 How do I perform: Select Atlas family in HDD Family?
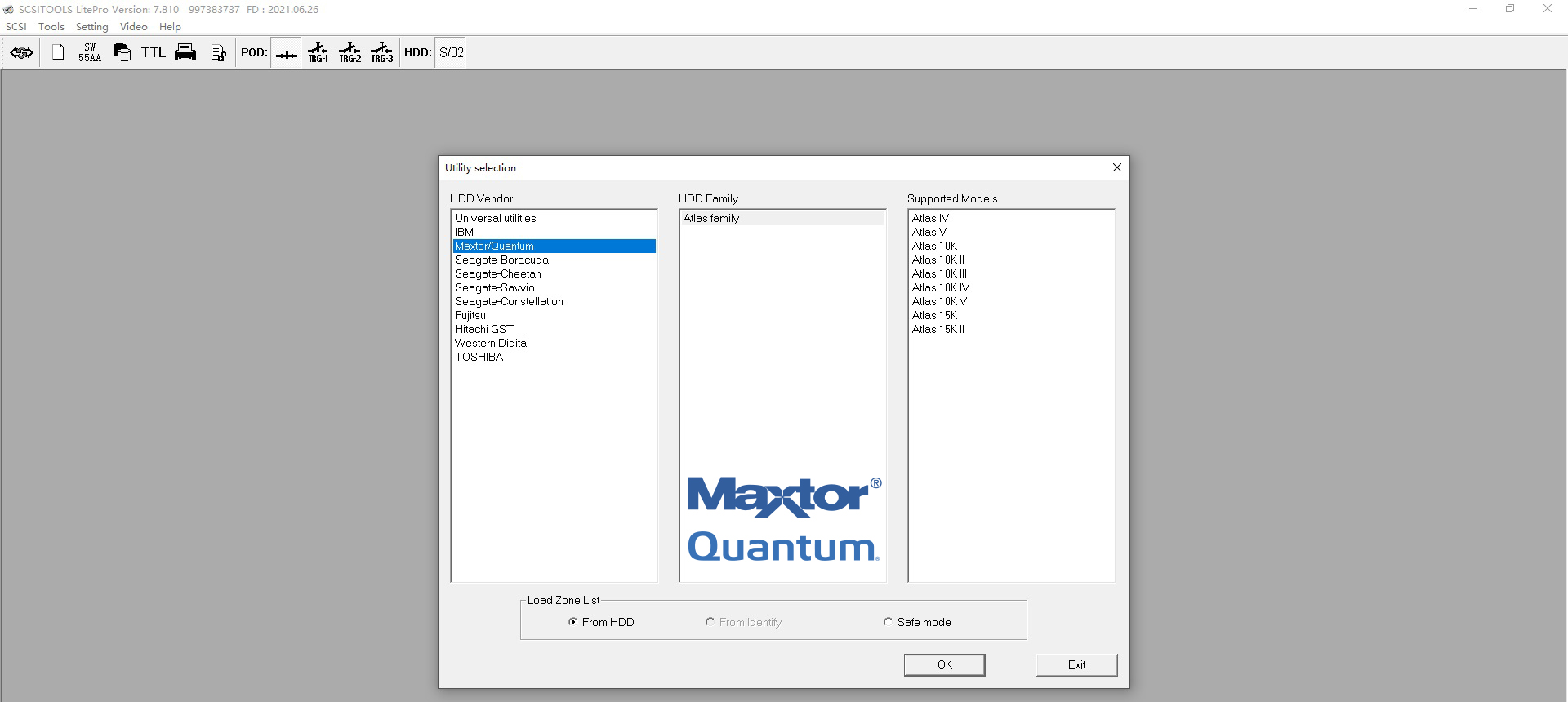click(782, 218)
